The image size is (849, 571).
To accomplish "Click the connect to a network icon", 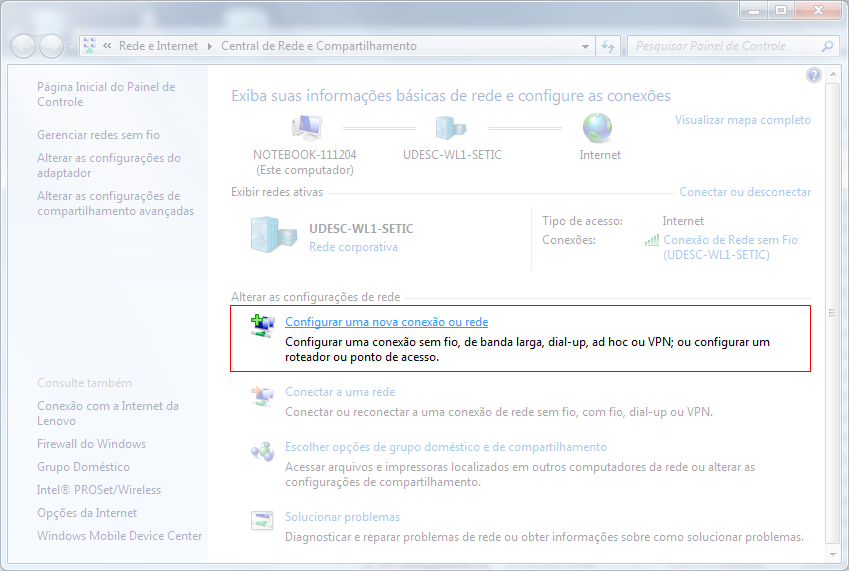I will (262, 397).
